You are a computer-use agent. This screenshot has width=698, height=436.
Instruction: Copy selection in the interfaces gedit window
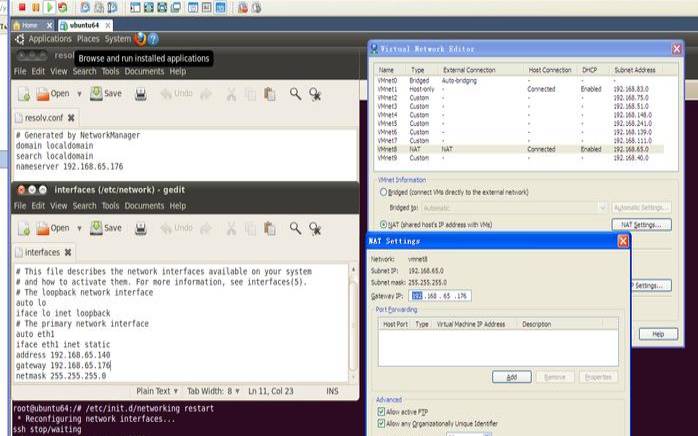click(x=251, y=228)
